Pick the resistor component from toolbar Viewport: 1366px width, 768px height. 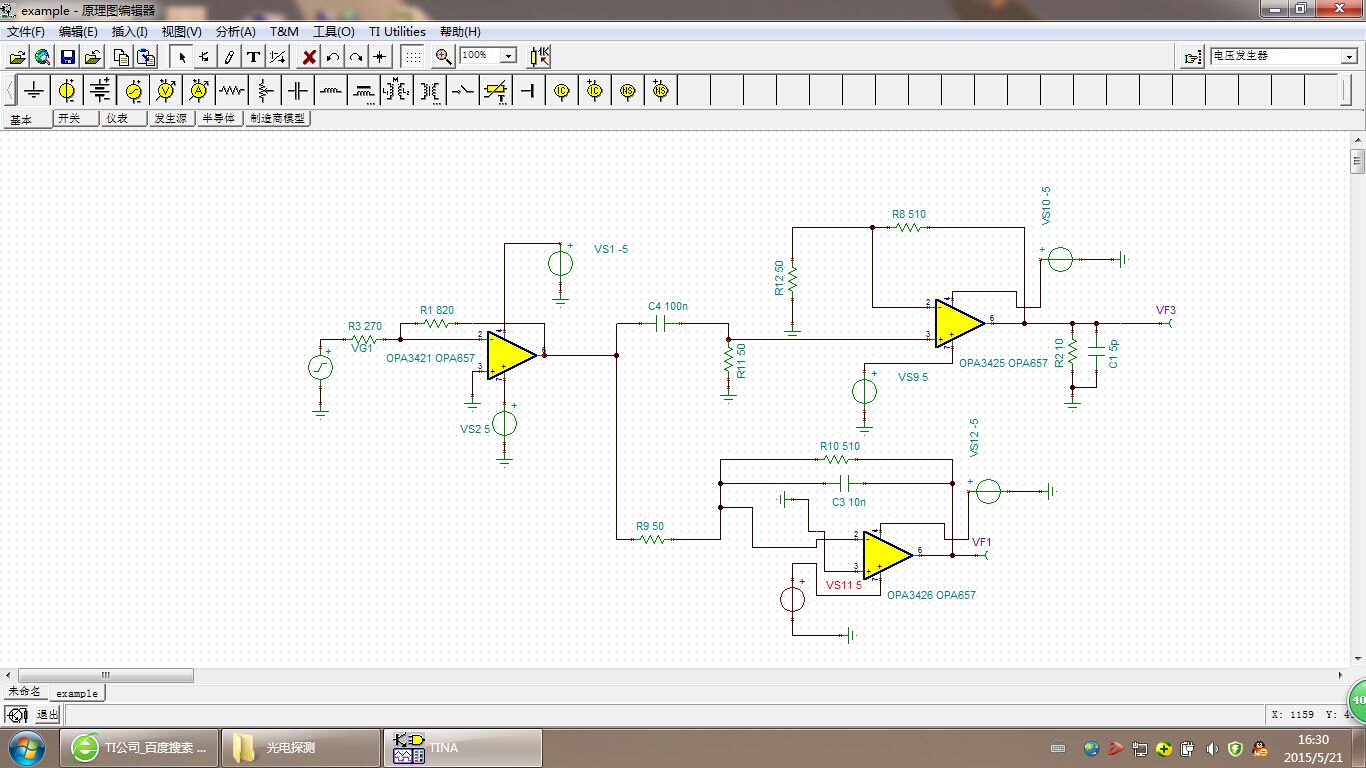pos(232,91)
